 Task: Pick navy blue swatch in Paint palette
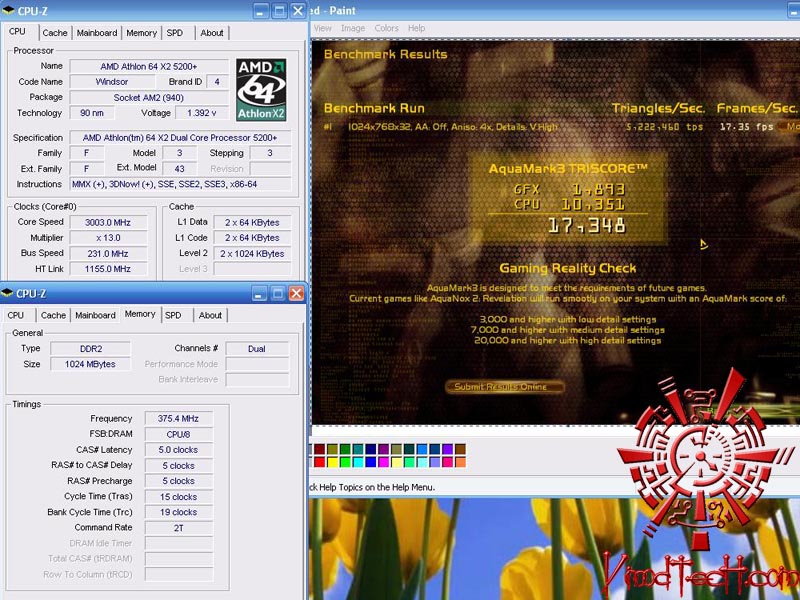(370, 449)
